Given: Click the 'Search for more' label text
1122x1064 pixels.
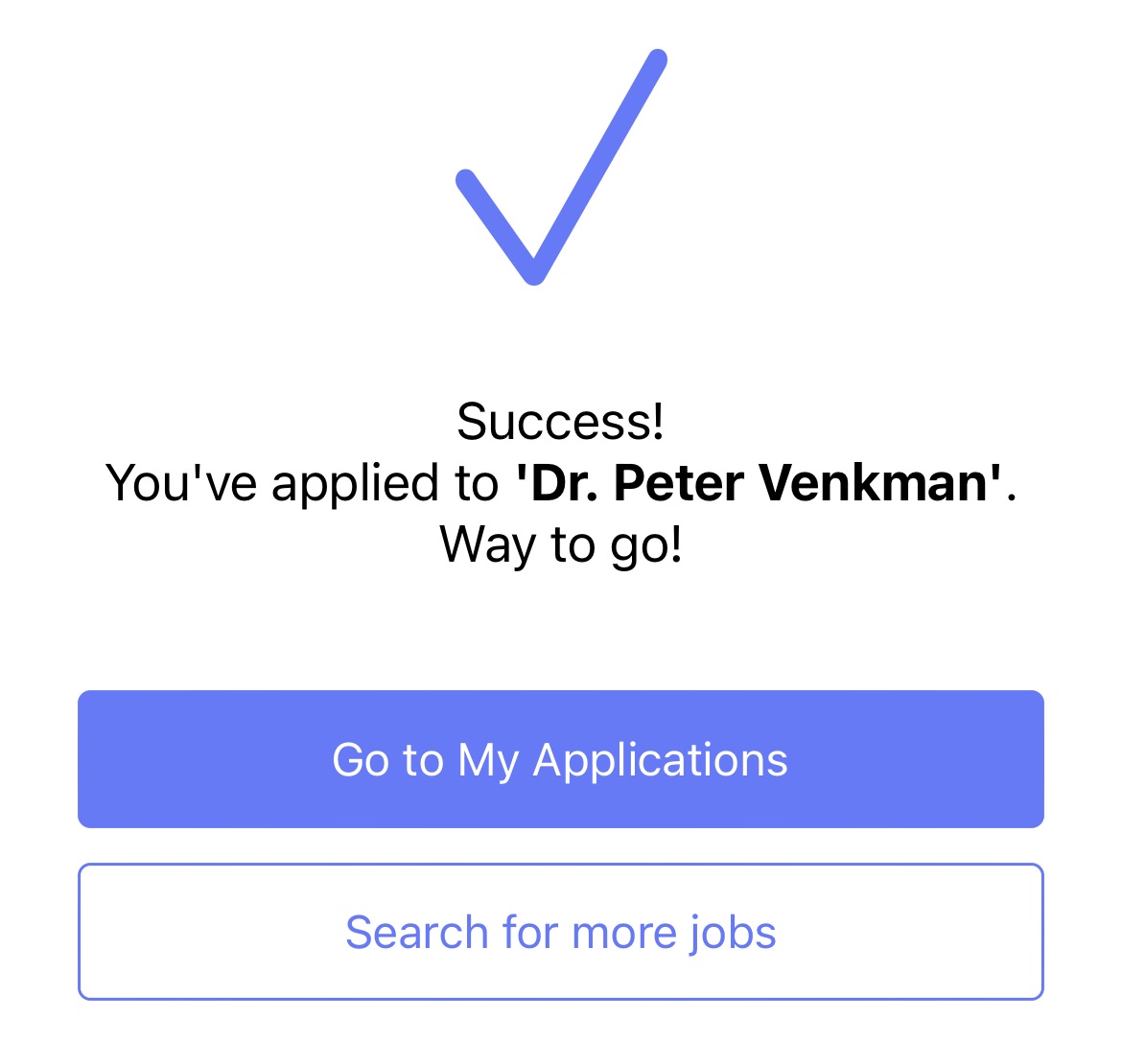Looking at the screenshot, I should 510,933.
